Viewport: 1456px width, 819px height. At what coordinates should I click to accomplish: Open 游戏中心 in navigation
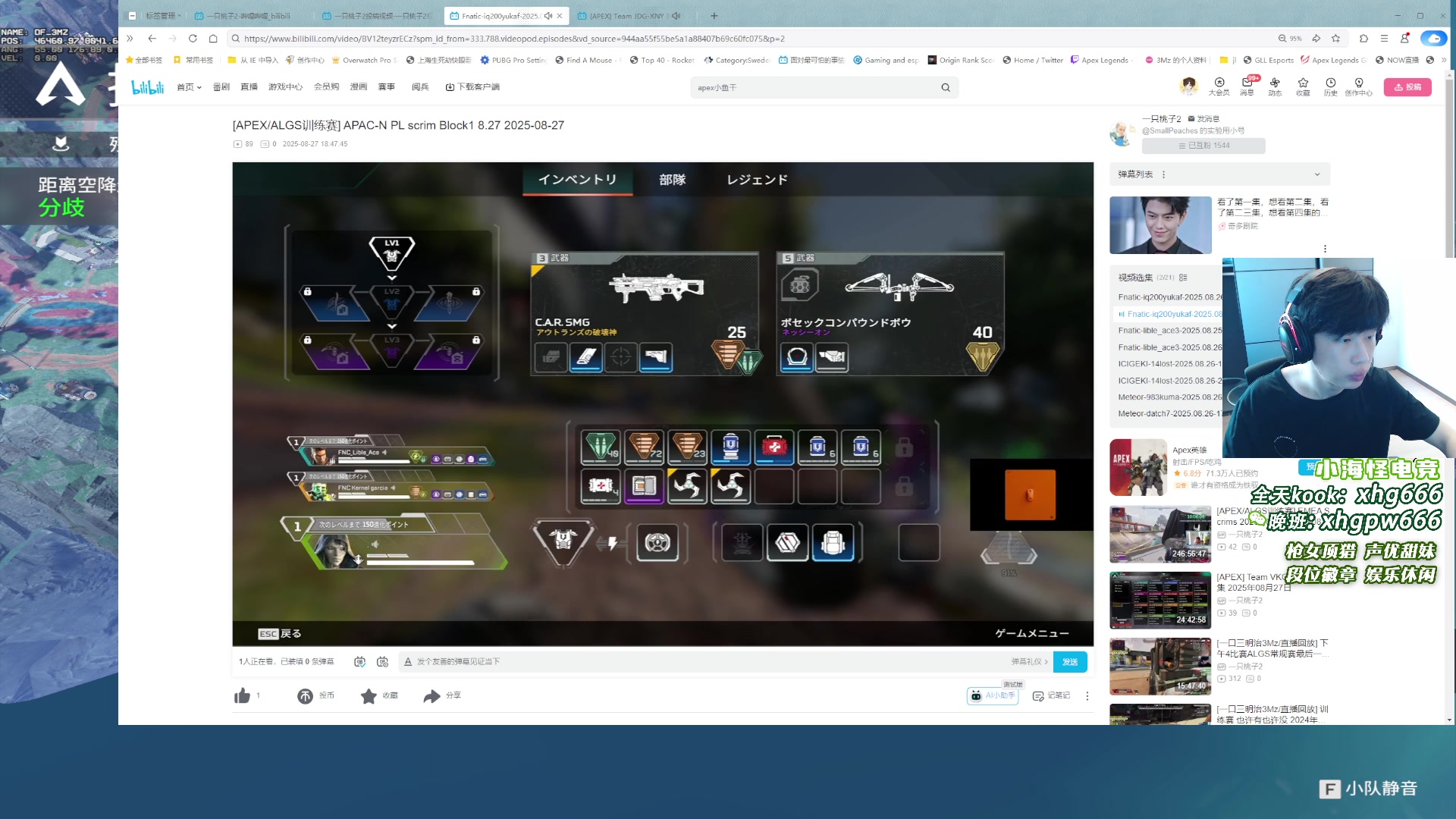(285, 87)
